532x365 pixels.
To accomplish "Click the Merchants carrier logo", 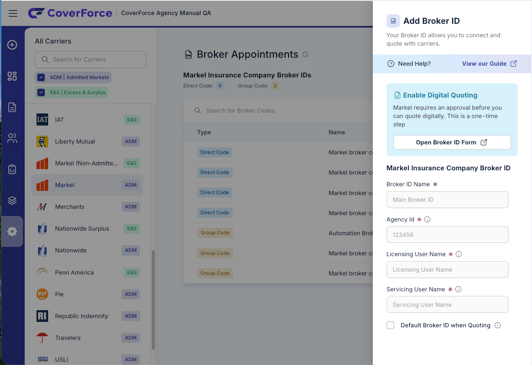I will click(x=42, y=207).
